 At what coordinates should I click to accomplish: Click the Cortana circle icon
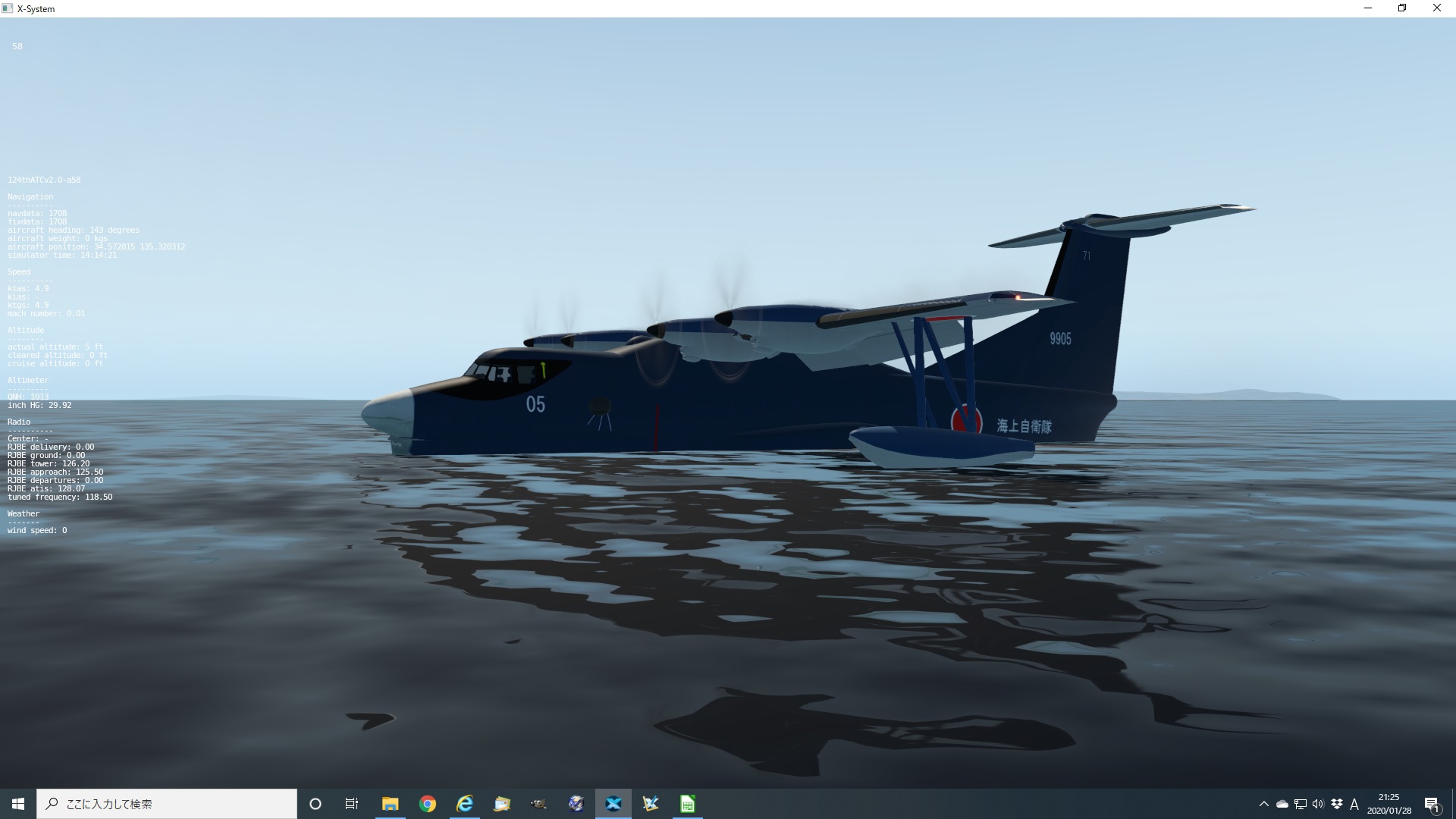[x=315, y=804]
